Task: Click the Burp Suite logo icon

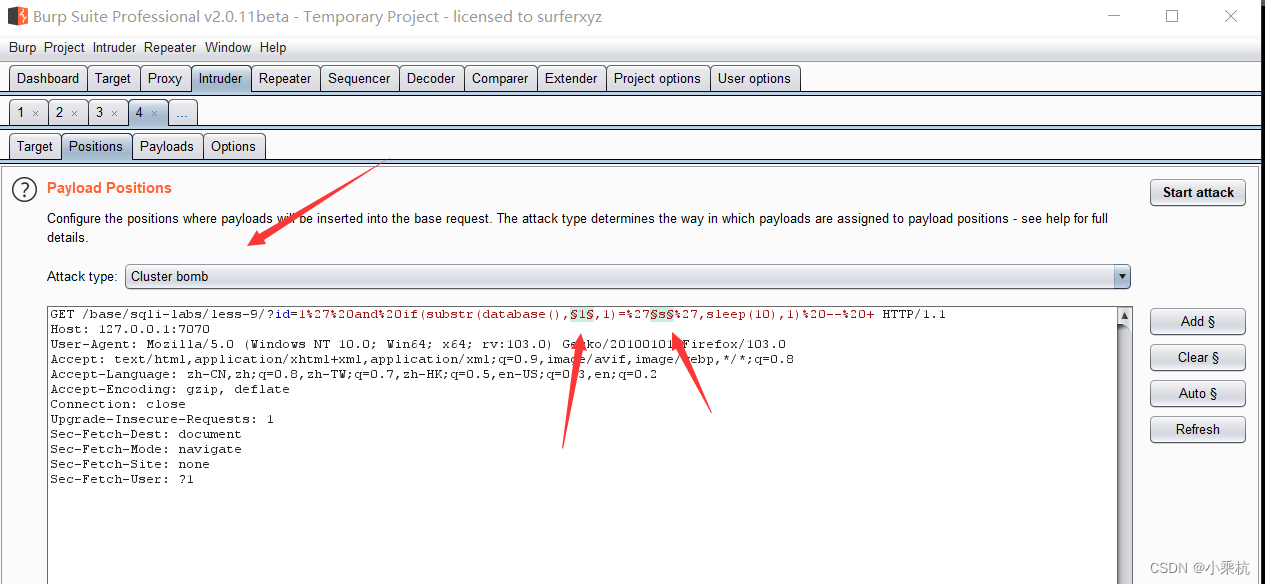Action: 17,17
